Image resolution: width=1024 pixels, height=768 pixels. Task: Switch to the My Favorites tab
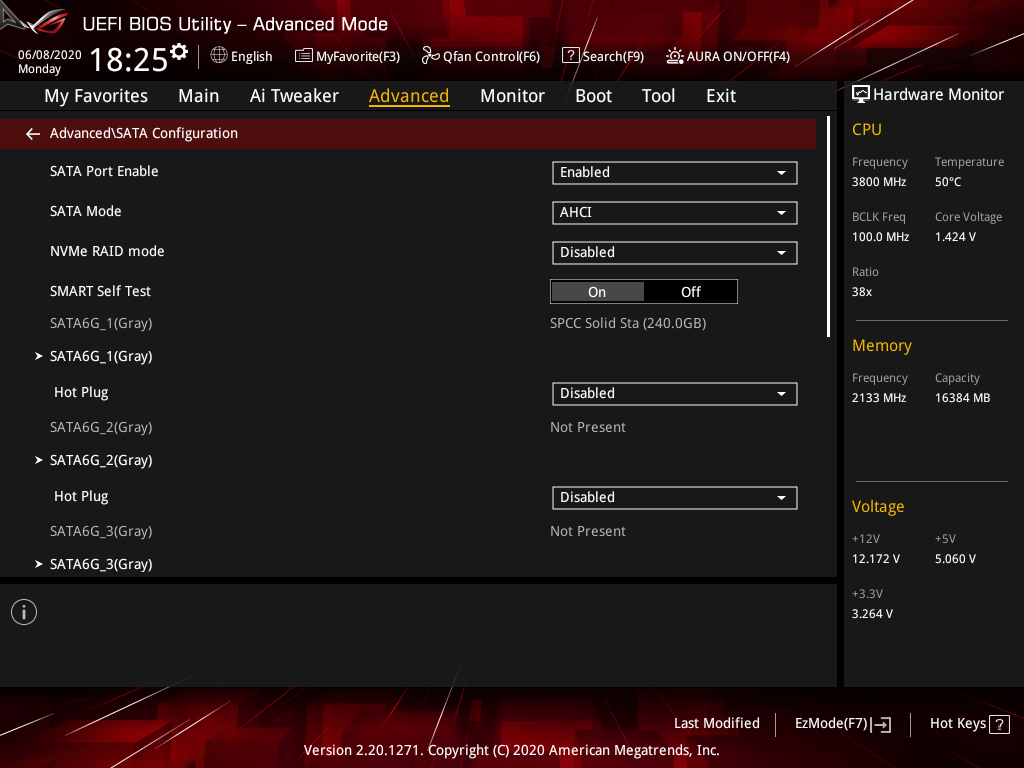point(96,96)
